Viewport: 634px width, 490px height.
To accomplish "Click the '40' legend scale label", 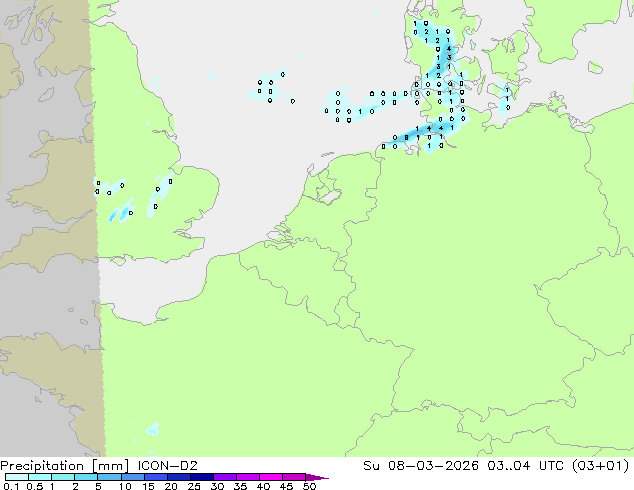I will 263,486.
